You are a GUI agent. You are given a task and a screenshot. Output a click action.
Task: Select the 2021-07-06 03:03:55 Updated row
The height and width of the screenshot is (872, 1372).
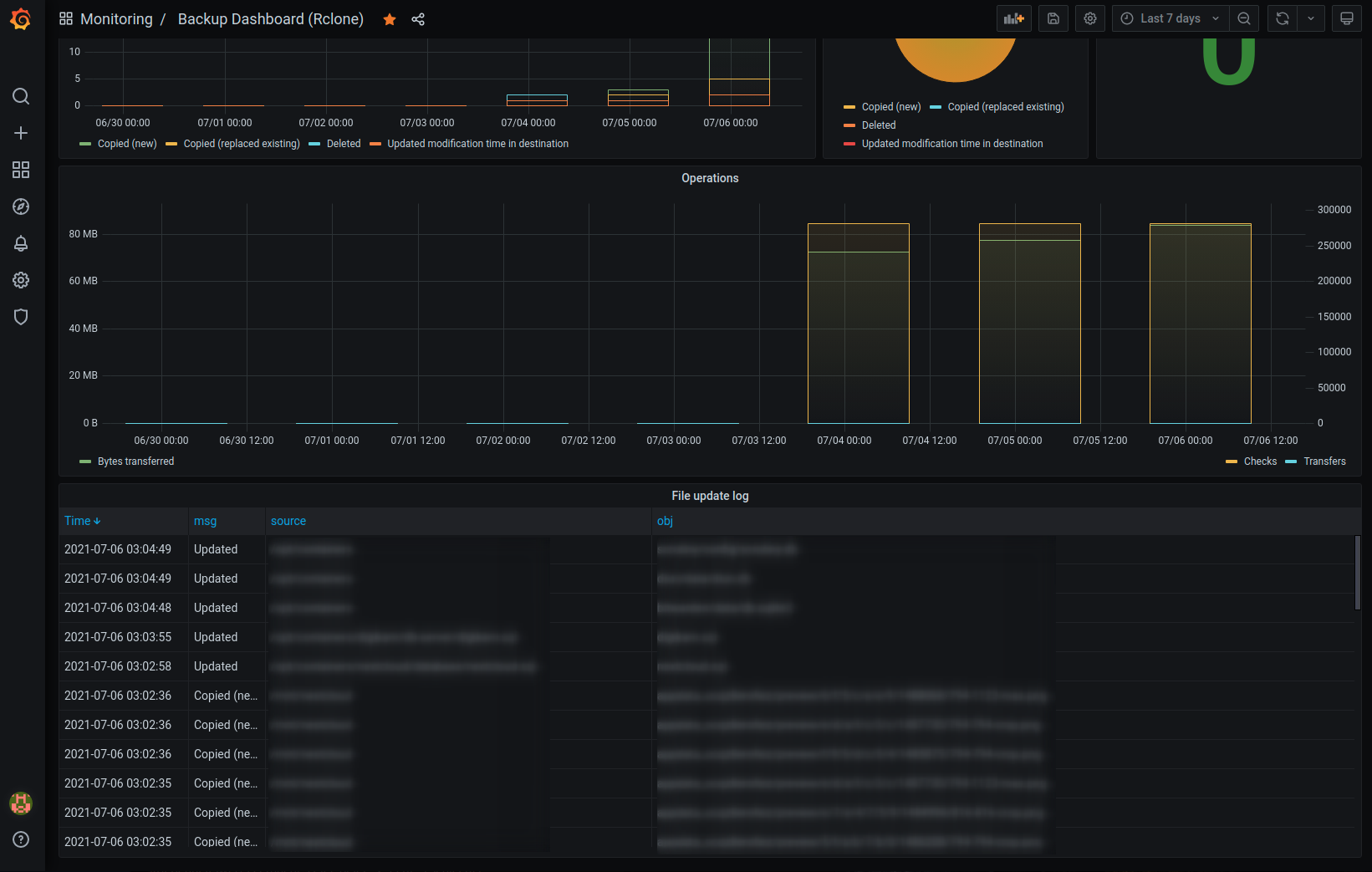point(706,637)
